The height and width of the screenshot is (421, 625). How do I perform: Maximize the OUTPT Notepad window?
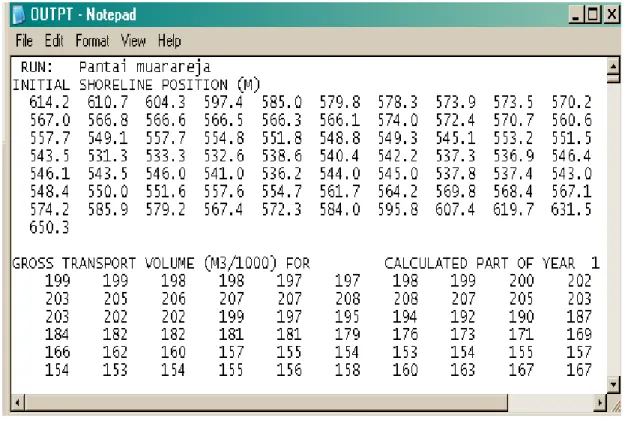pyautogui.click(x=593, y=15)
